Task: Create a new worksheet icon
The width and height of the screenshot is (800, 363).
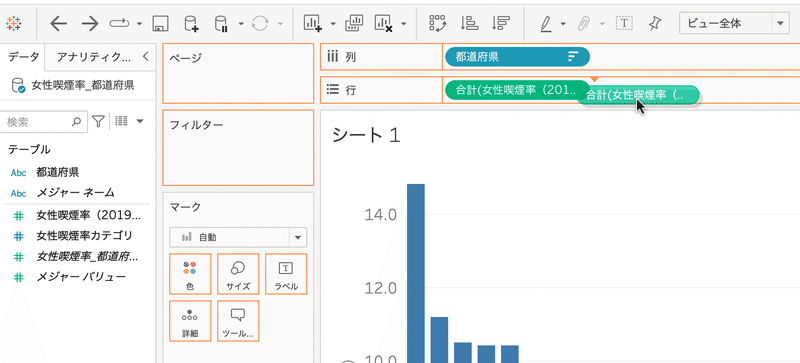Action: [313, 23]
